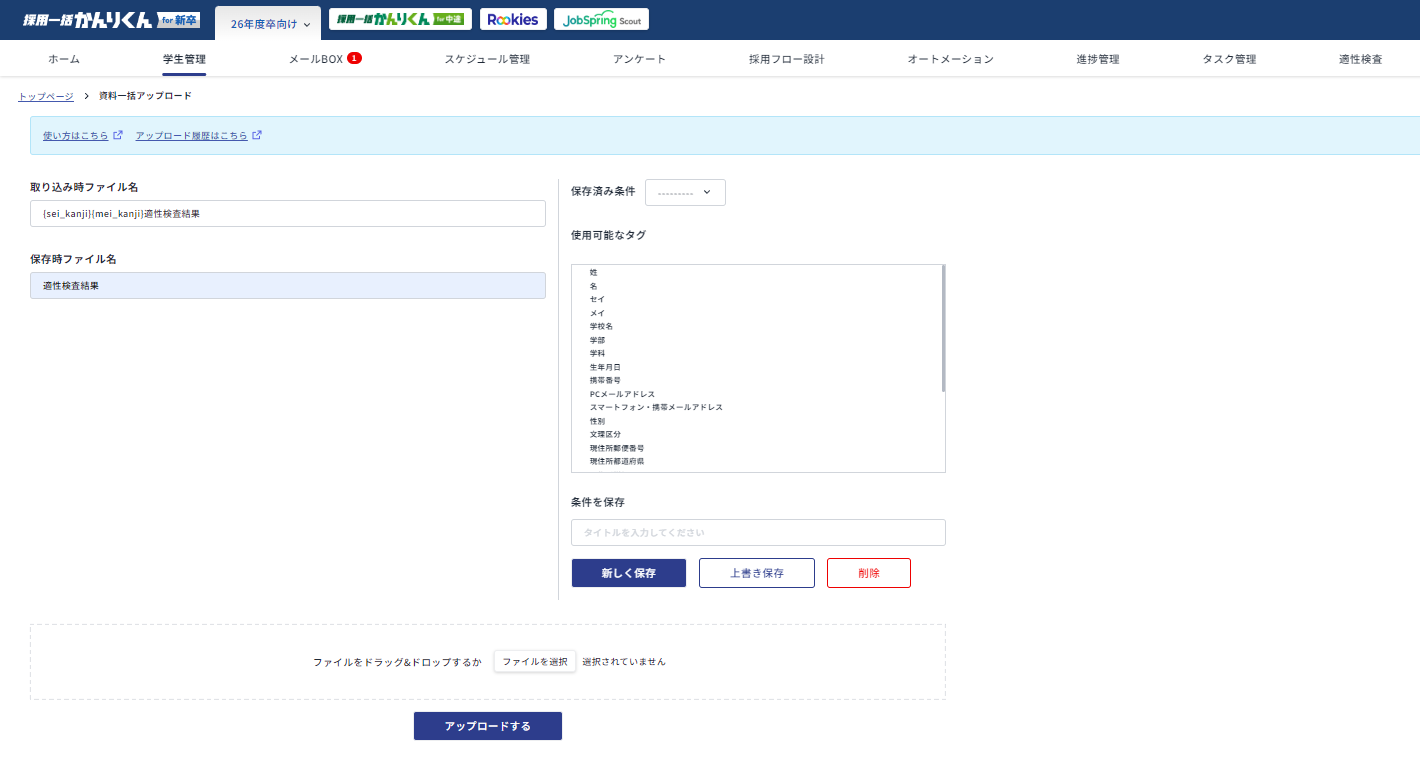Open the かんりくん for 中途 product logo

point(400,19)
